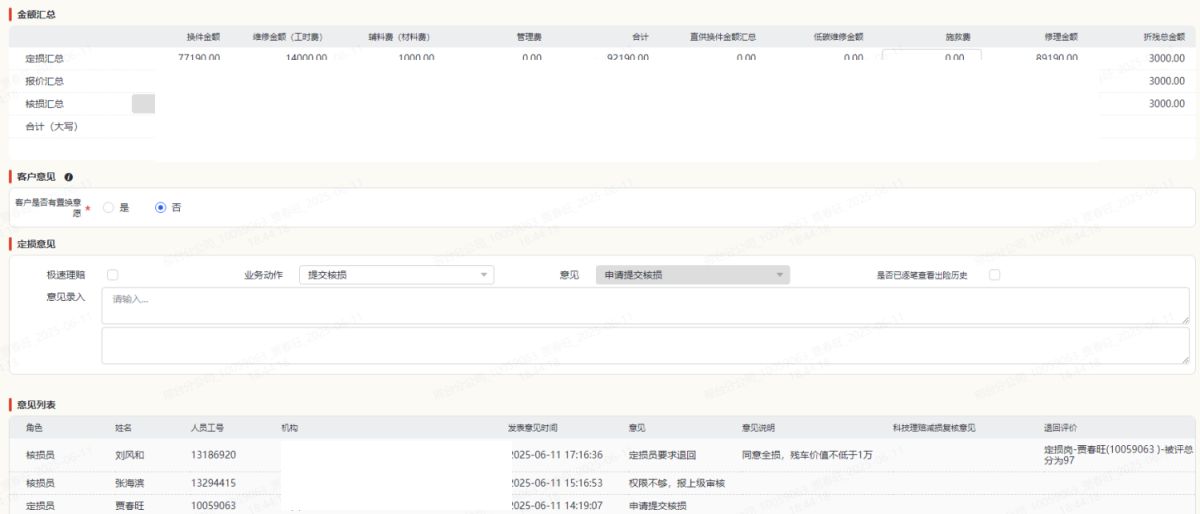Click the 折残总金额 column header

[x=1164, y=37]
